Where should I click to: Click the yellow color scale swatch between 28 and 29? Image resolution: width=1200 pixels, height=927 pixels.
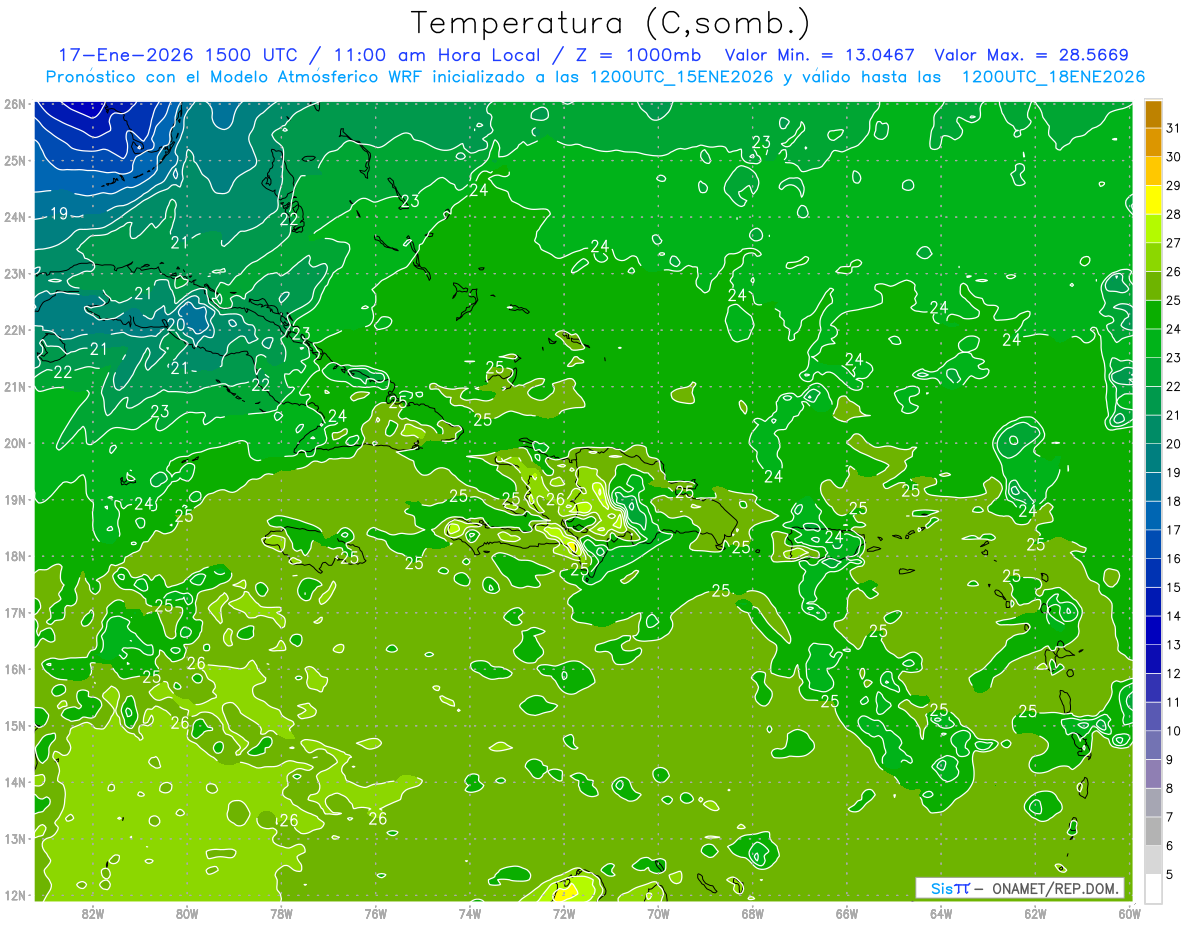1153,200
